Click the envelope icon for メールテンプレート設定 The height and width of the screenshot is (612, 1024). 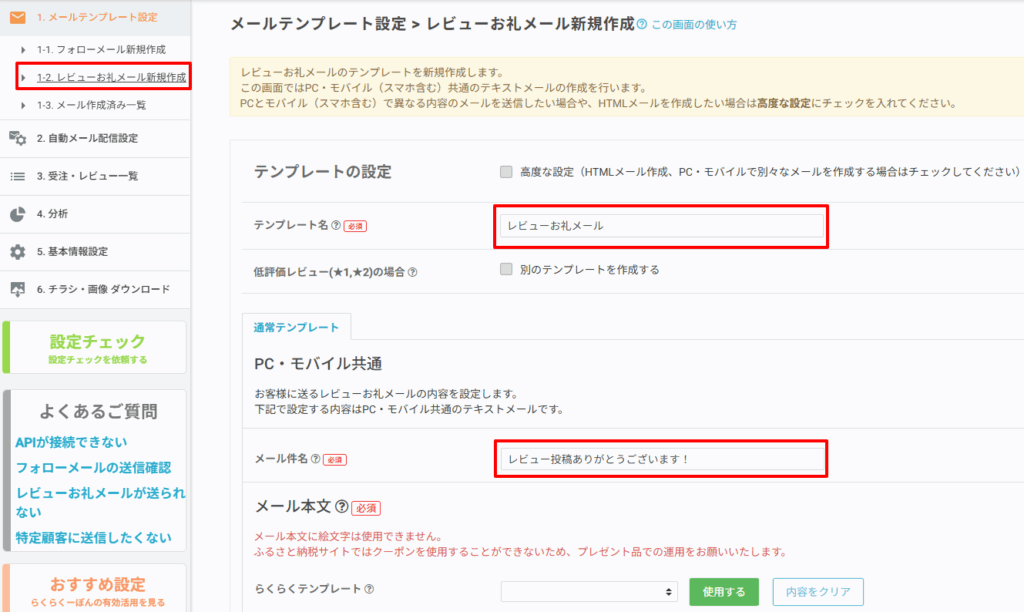17,17
